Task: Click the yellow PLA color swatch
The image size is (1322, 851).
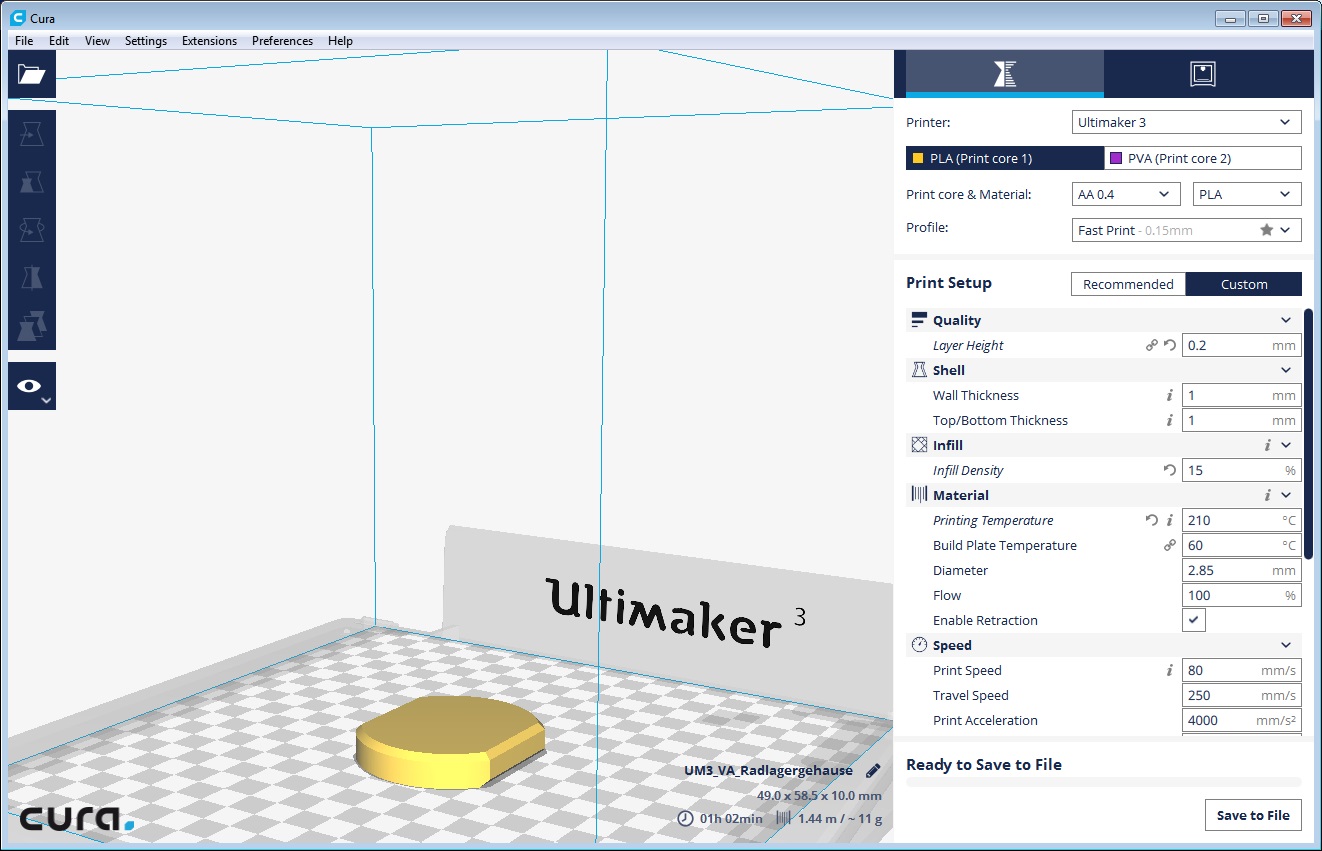Action: point(918,158)
